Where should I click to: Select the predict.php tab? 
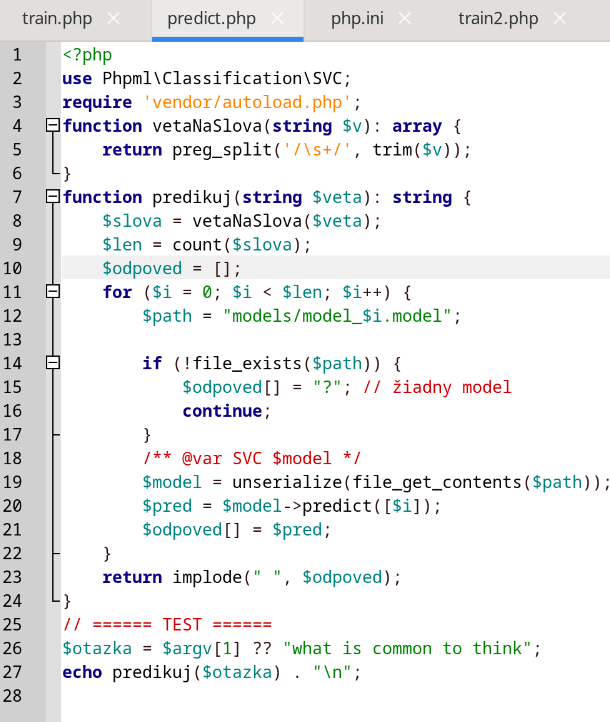click(x=211, y=19)
